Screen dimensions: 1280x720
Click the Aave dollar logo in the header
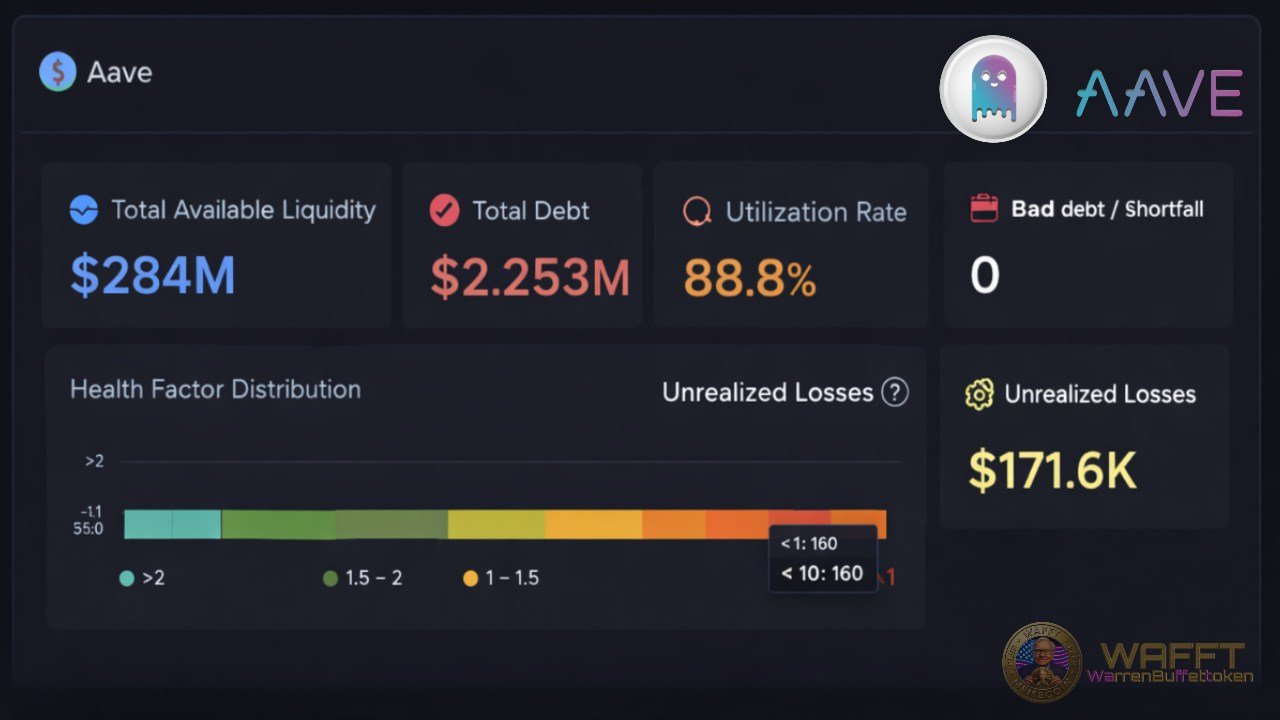pos(56,72)
